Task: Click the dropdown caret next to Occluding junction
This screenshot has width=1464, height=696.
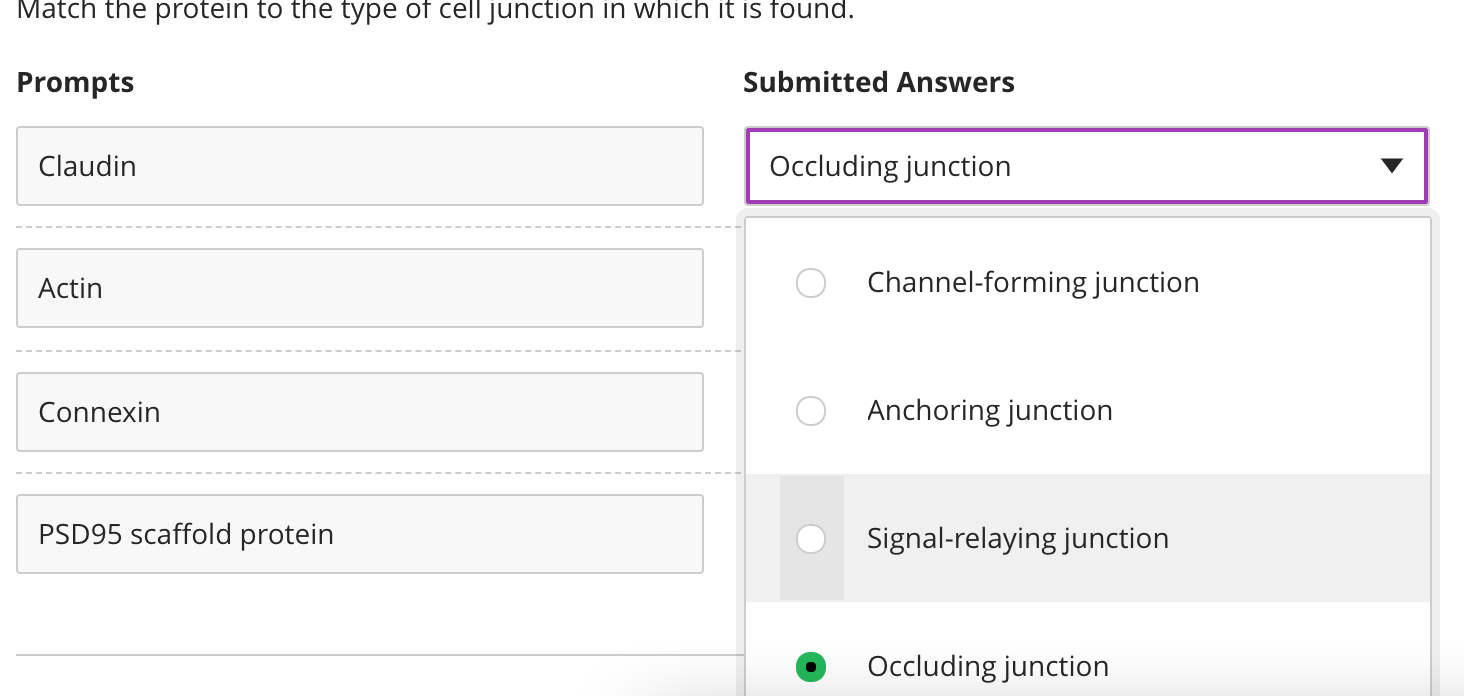Action: 1392,167
